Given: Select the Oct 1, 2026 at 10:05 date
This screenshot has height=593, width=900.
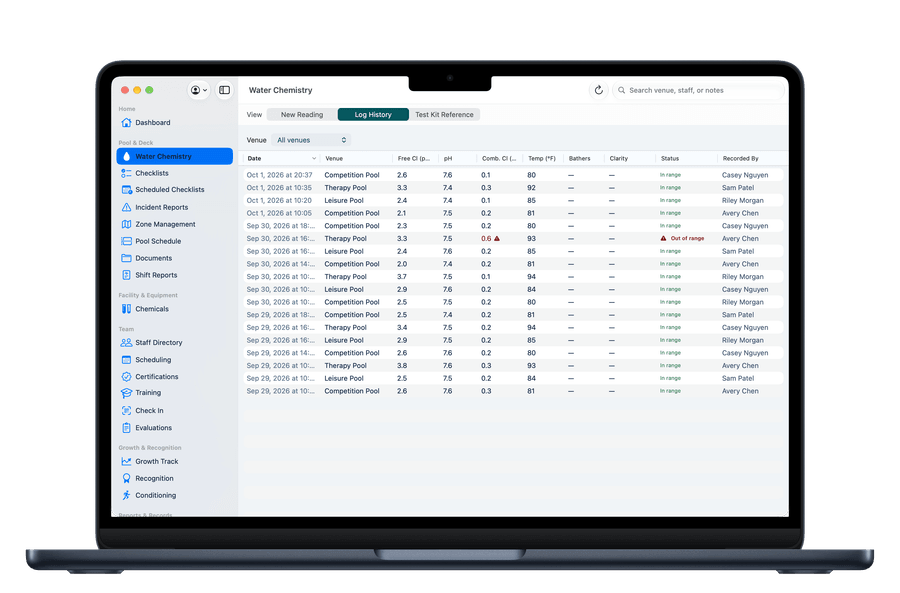Looking at the screenshot, I should (279, 213).
